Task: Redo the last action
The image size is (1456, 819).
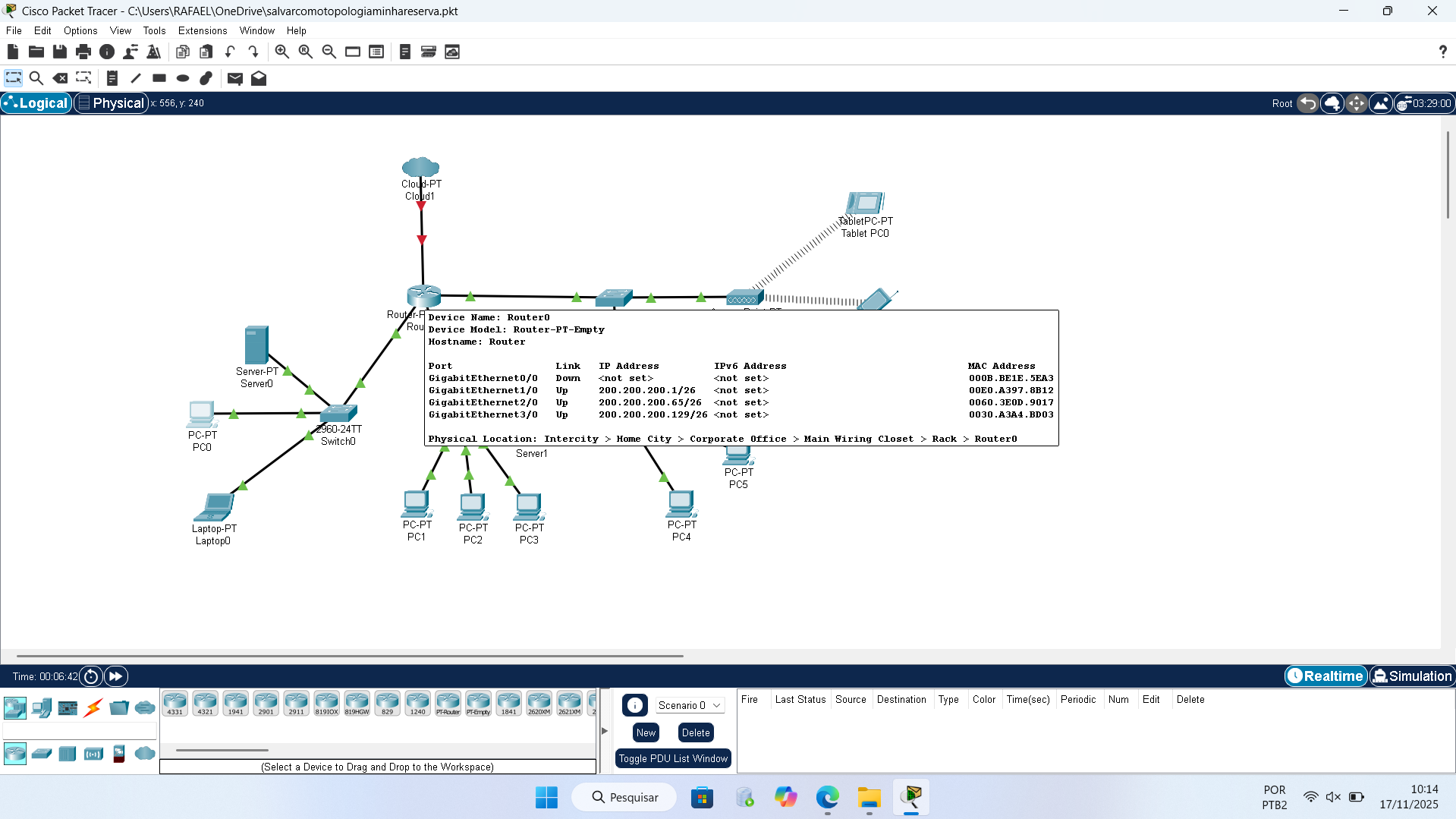Action: click(x=253, y=52)
